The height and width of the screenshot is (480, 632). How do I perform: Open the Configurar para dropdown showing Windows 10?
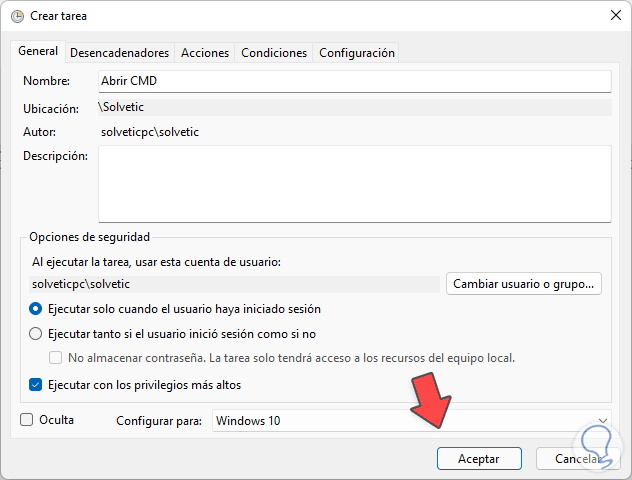point(400,421)
